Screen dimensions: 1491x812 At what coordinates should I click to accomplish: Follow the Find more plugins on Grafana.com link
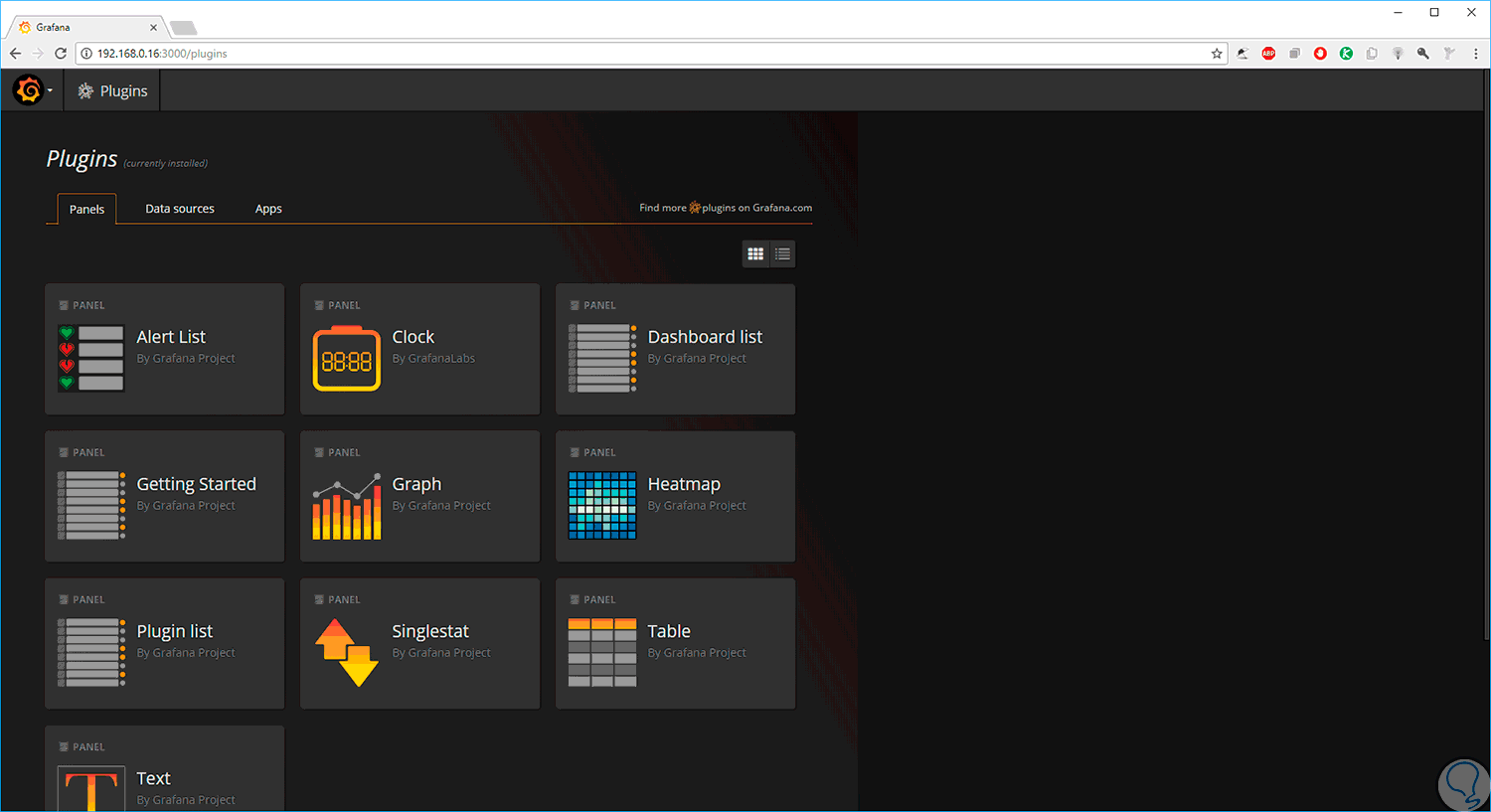[726, 208]
